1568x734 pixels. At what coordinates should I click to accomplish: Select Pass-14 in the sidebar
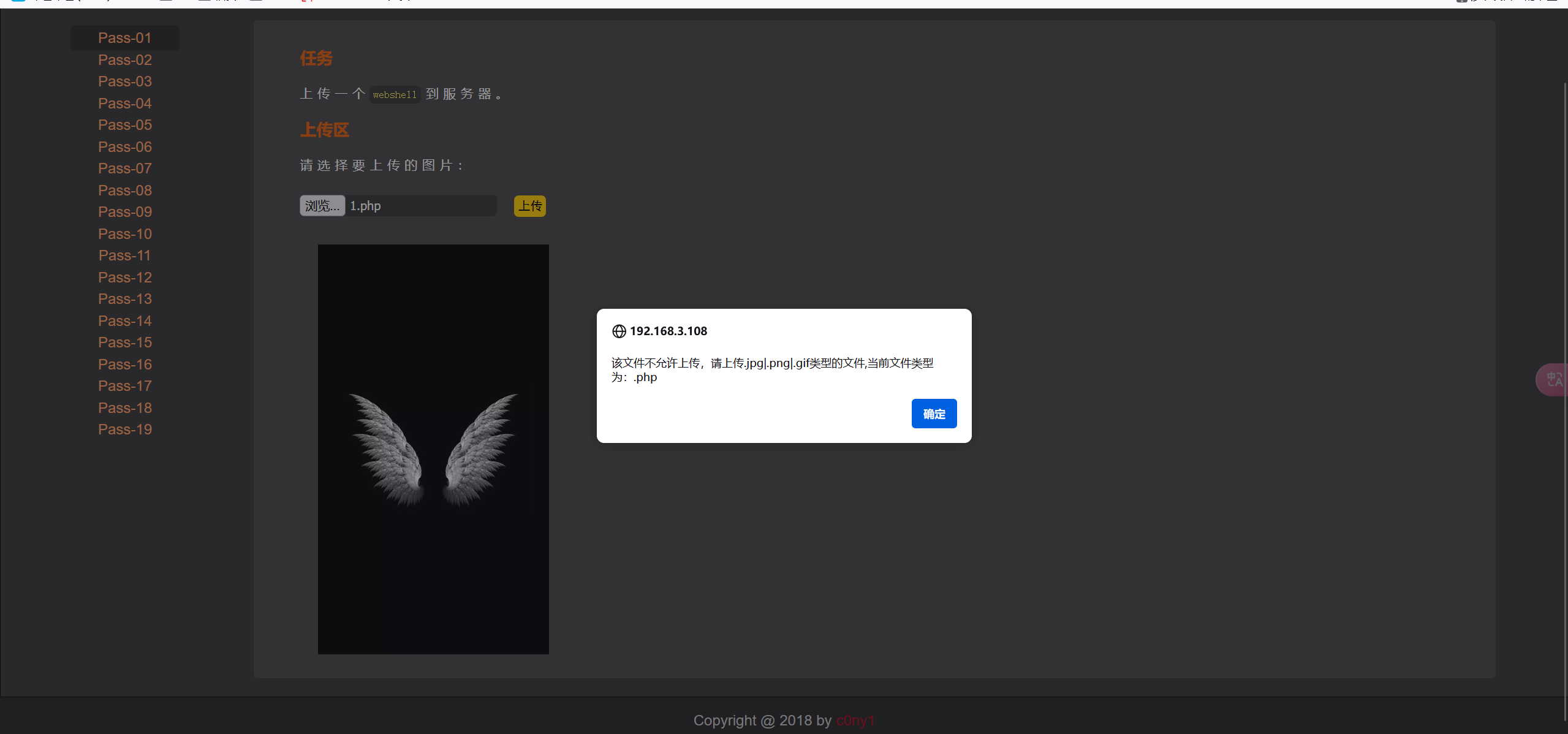coord(125,321)
